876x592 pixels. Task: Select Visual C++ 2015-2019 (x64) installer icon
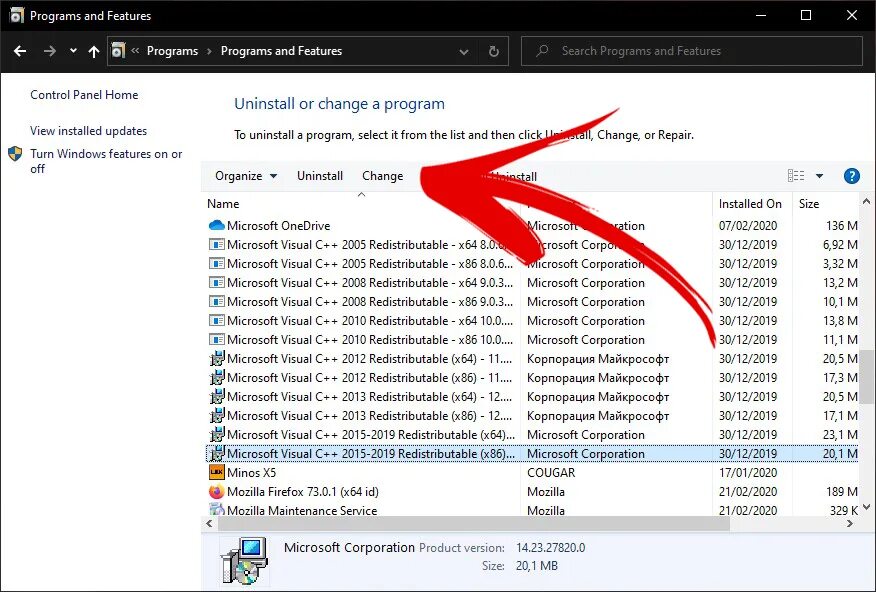click(x=217, y=435)
